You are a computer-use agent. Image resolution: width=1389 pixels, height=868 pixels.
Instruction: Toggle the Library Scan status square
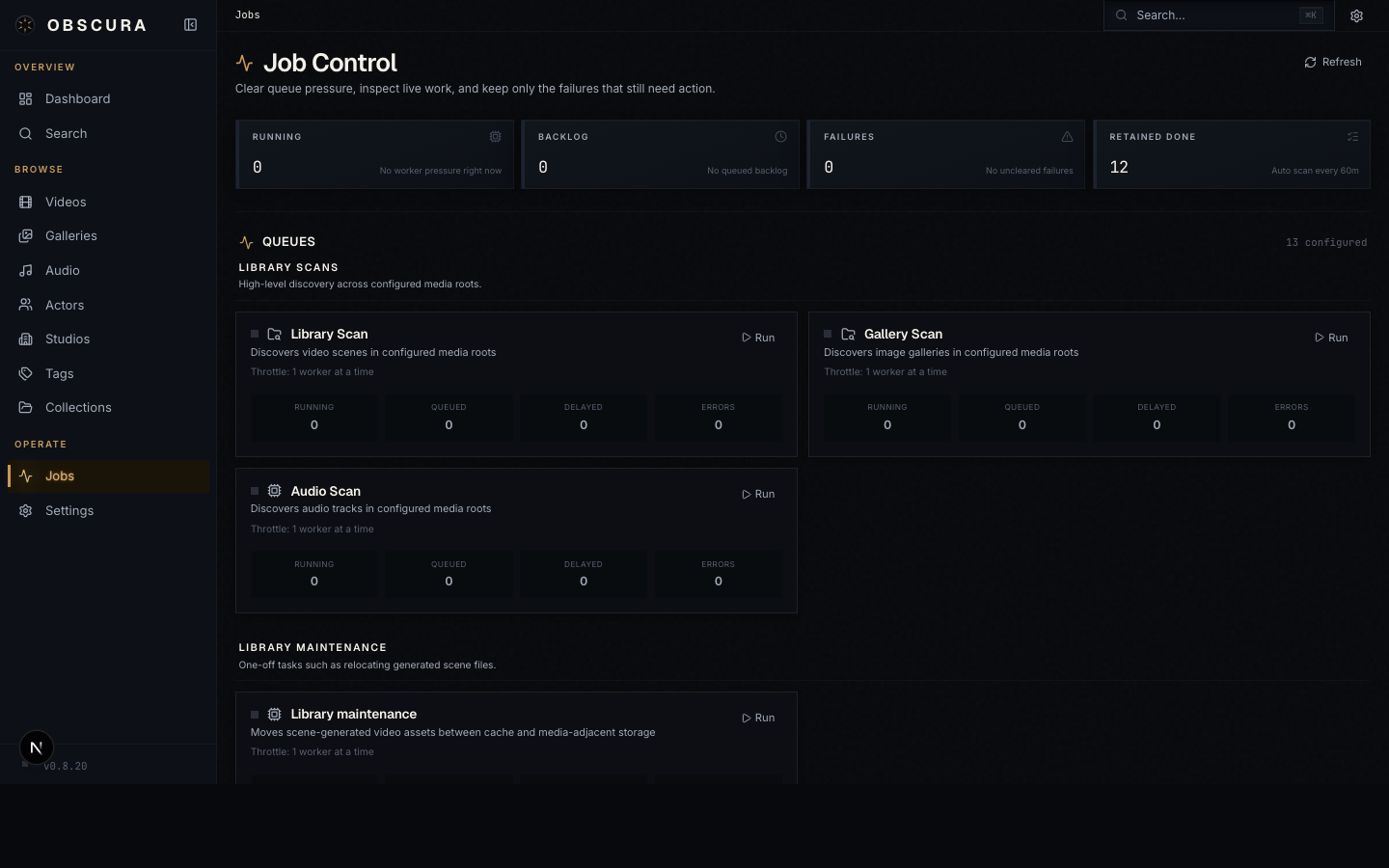coord(255,334)
